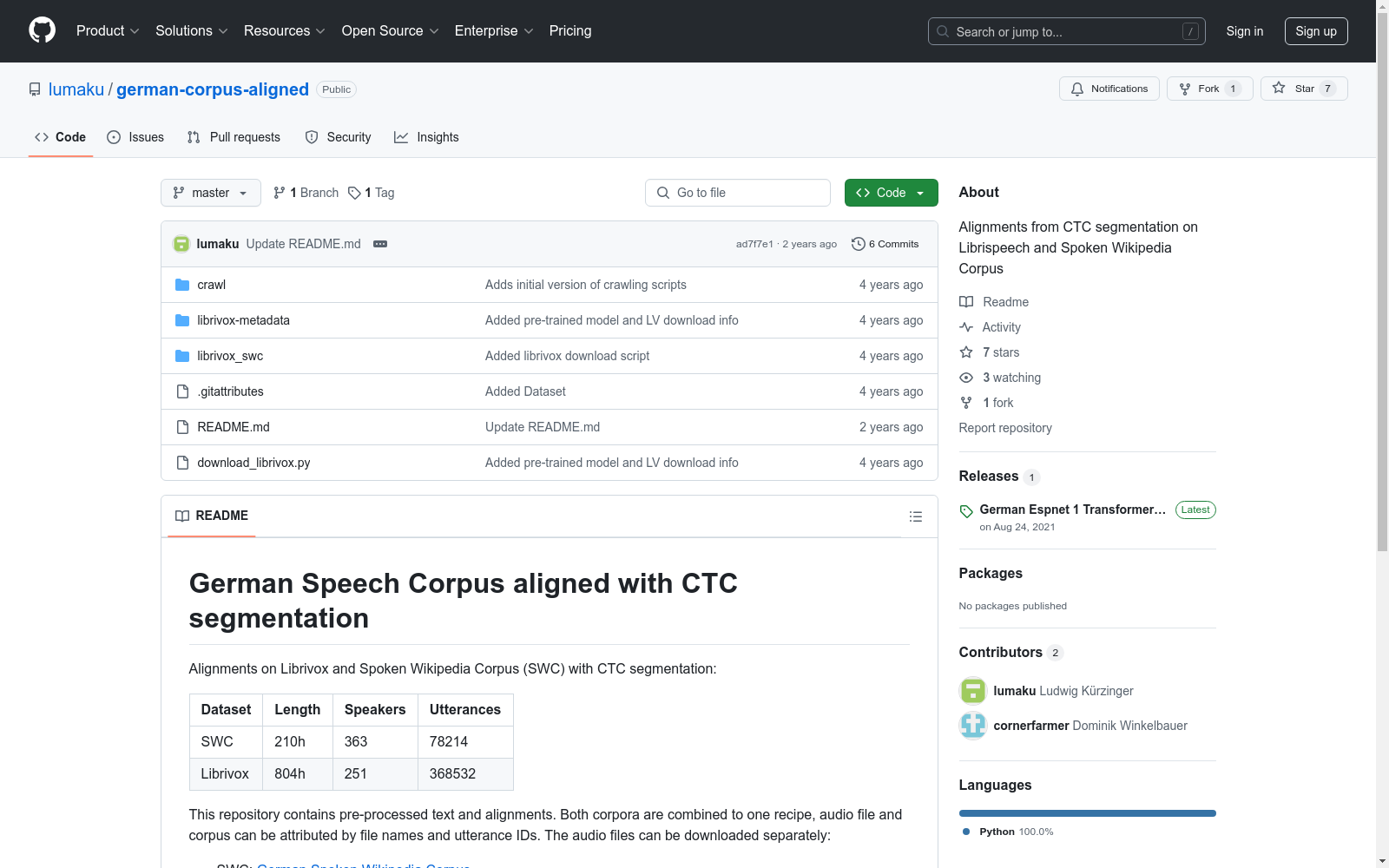Click the Python language color dot
Image resolution: width=1389 pixels, height=868 pixels.
966,832
